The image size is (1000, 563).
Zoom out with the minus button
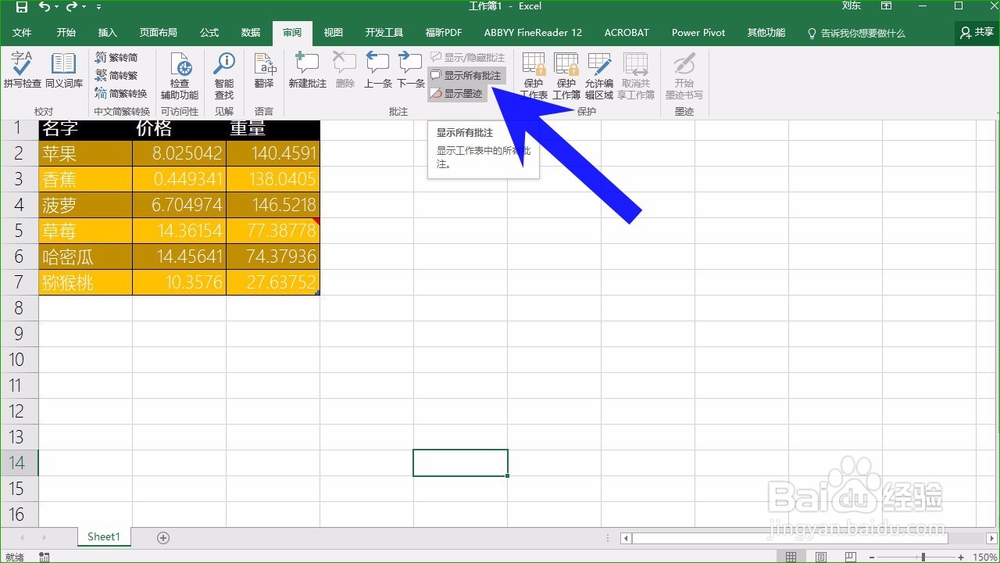[x=872, y=557]
